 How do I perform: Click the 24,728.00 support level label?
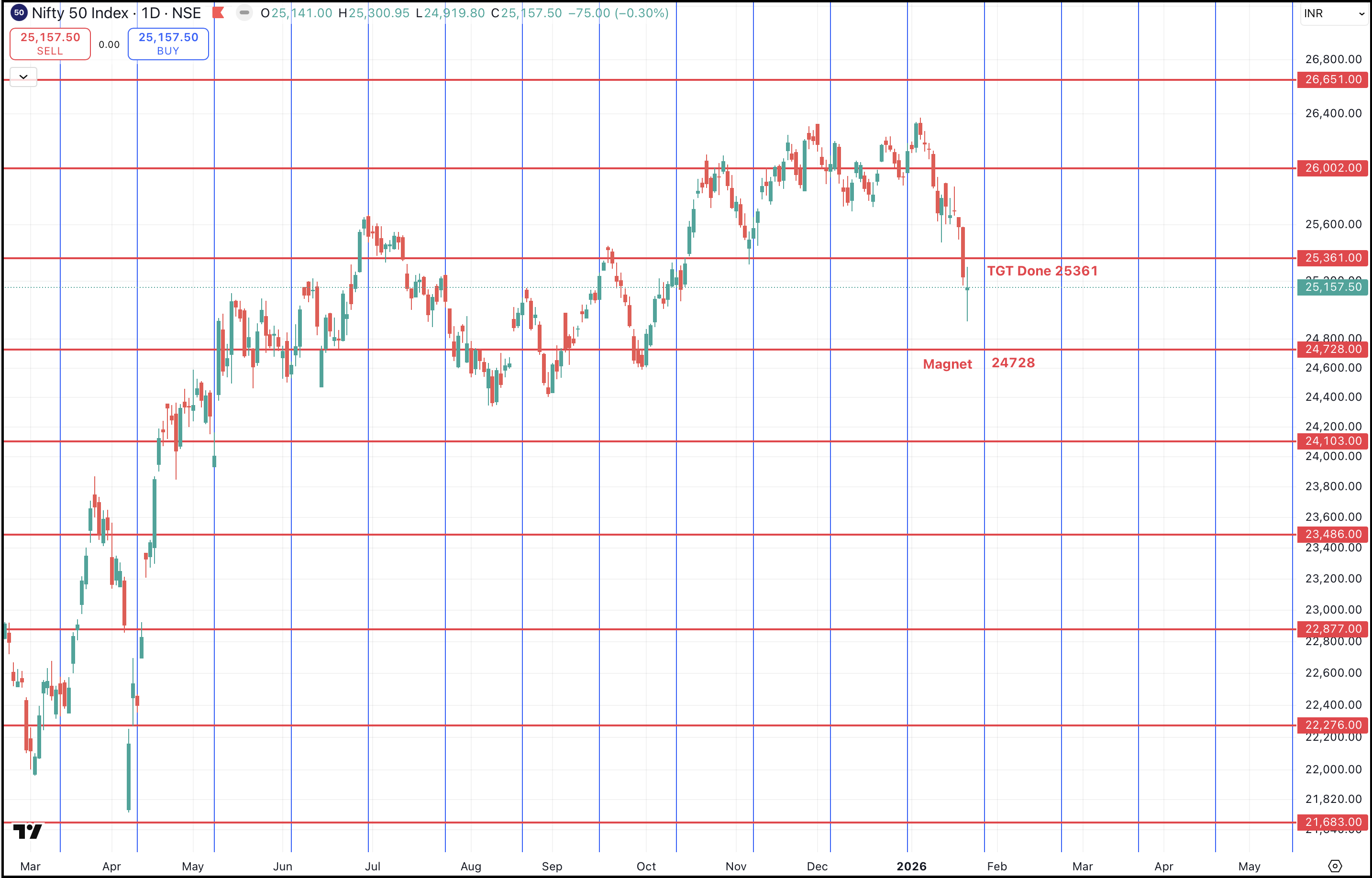1333,350
